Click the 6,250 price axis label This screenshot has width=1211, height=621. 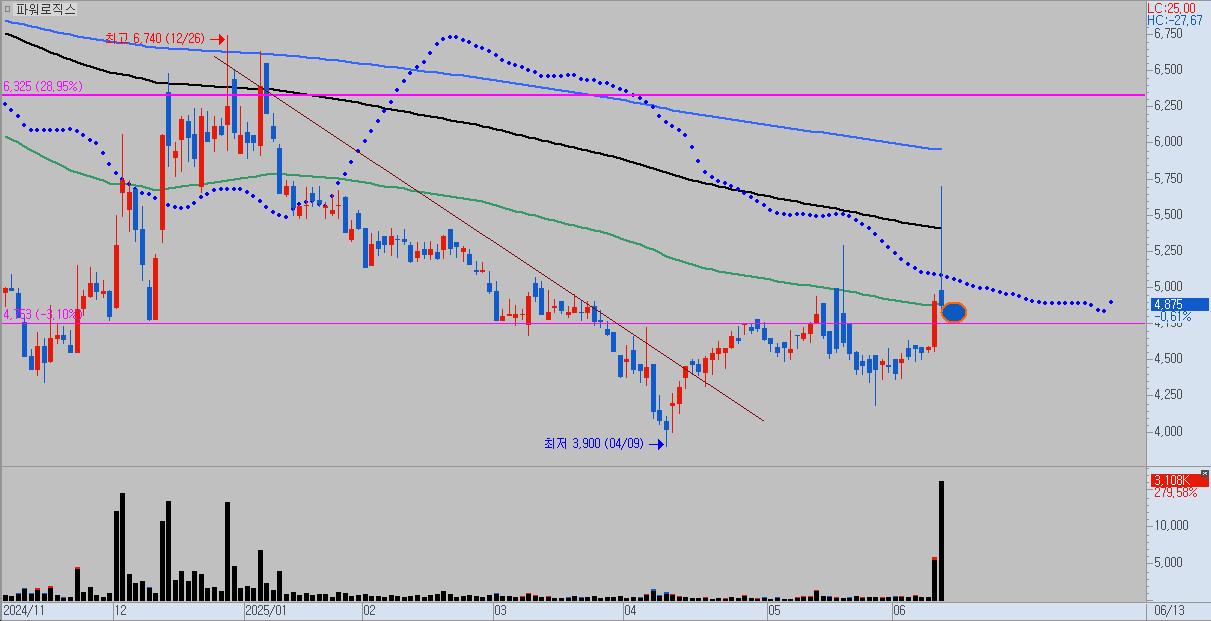click(1168, 105)
